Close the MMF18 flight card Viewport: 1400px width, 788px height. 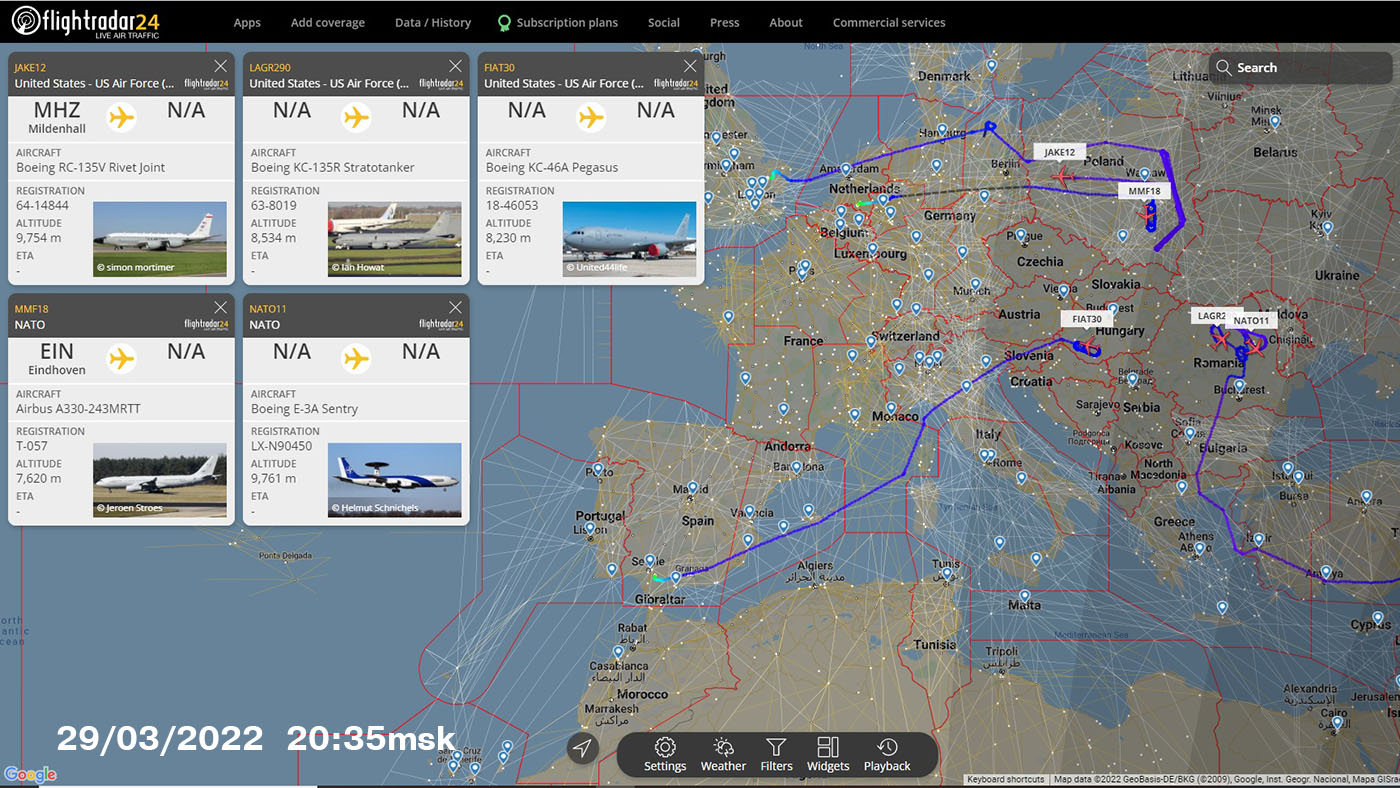click(220, 307)
